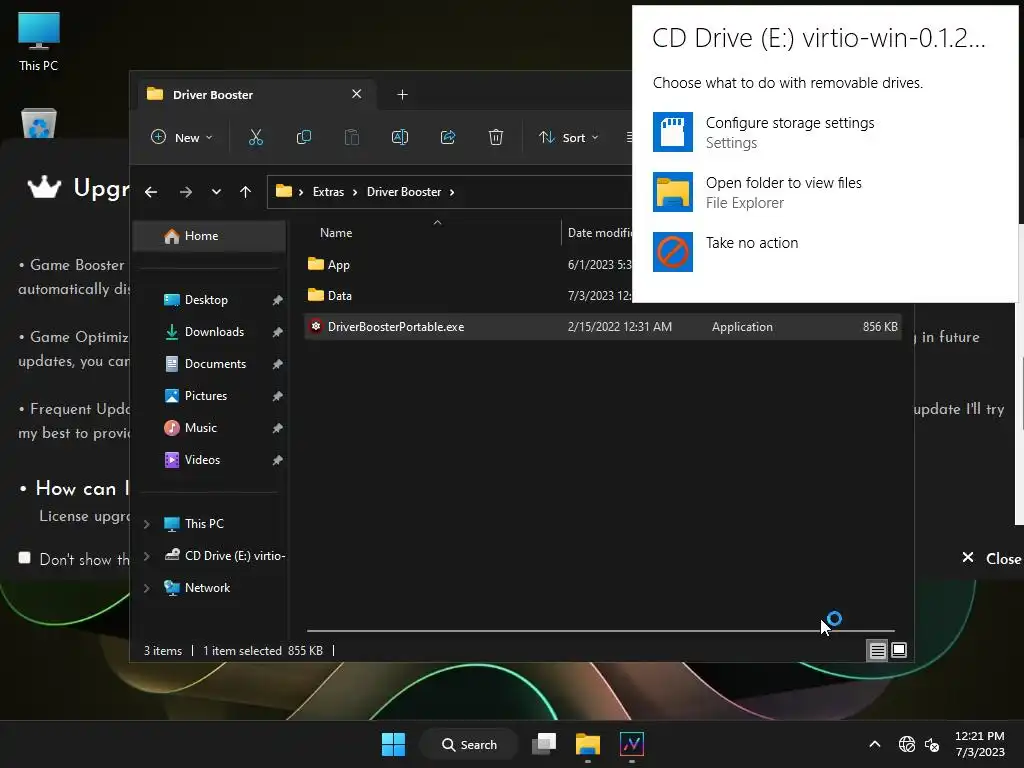Open recent locations chevron
The width and height of the screenshot is (1024, 768).
pos(216,192)
